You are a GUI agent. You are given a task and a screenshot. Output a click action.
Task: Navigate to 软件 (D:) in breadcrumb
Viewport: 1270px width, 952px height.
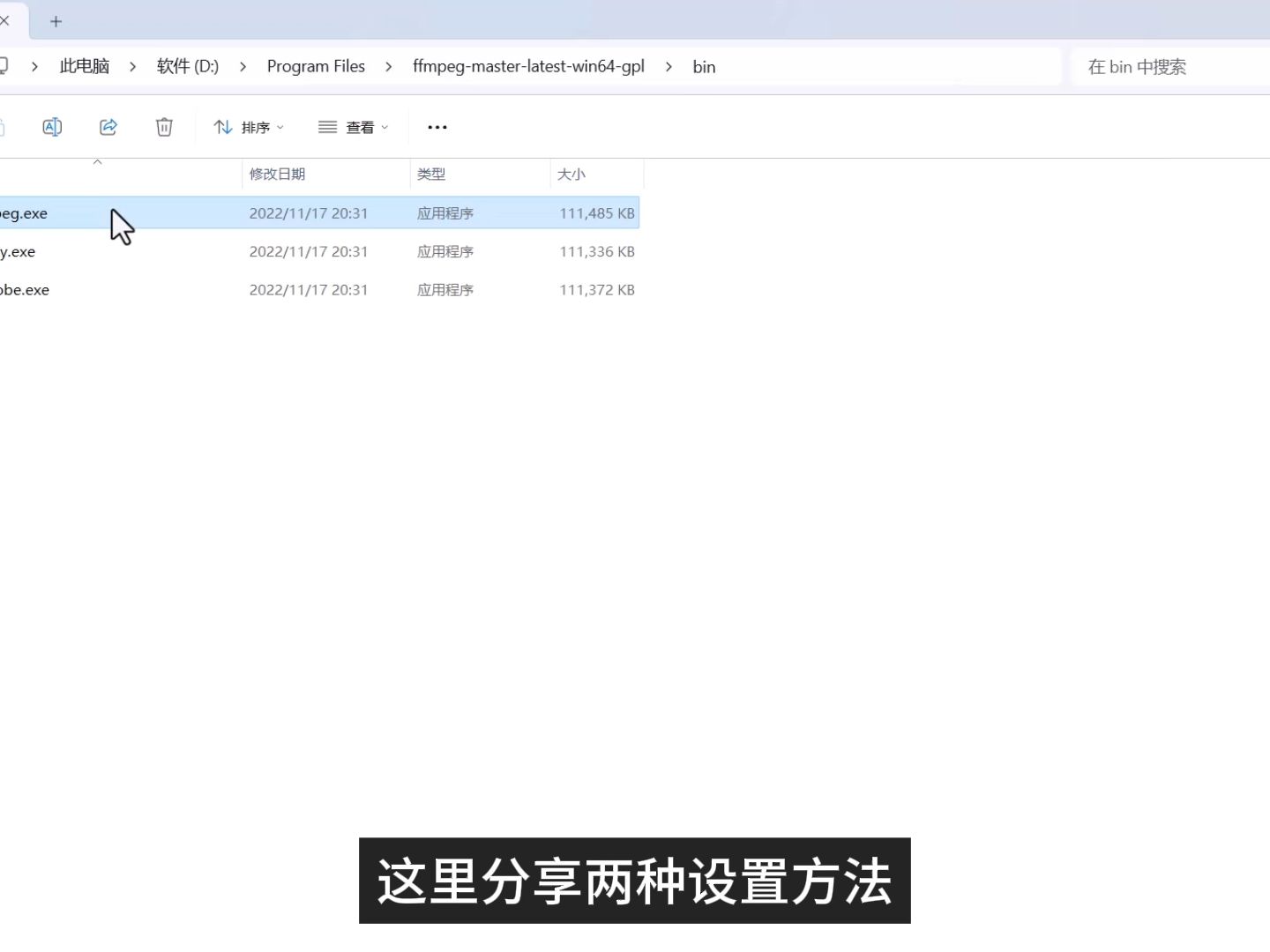click(x=188, y=66)
